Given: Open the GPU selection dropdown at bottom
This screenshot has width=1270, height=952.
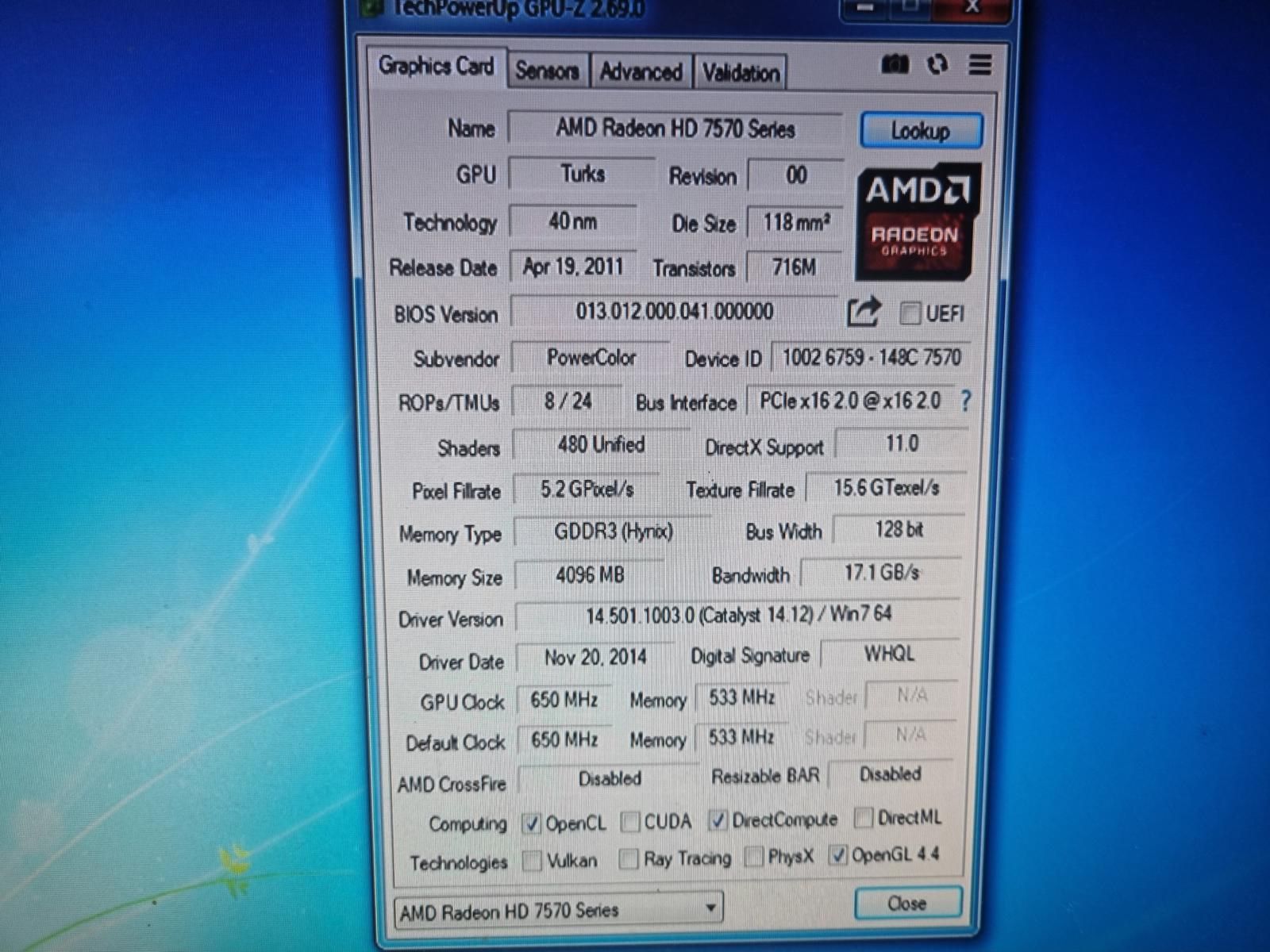Looking at the screenshot, I should tap(558, 911).
